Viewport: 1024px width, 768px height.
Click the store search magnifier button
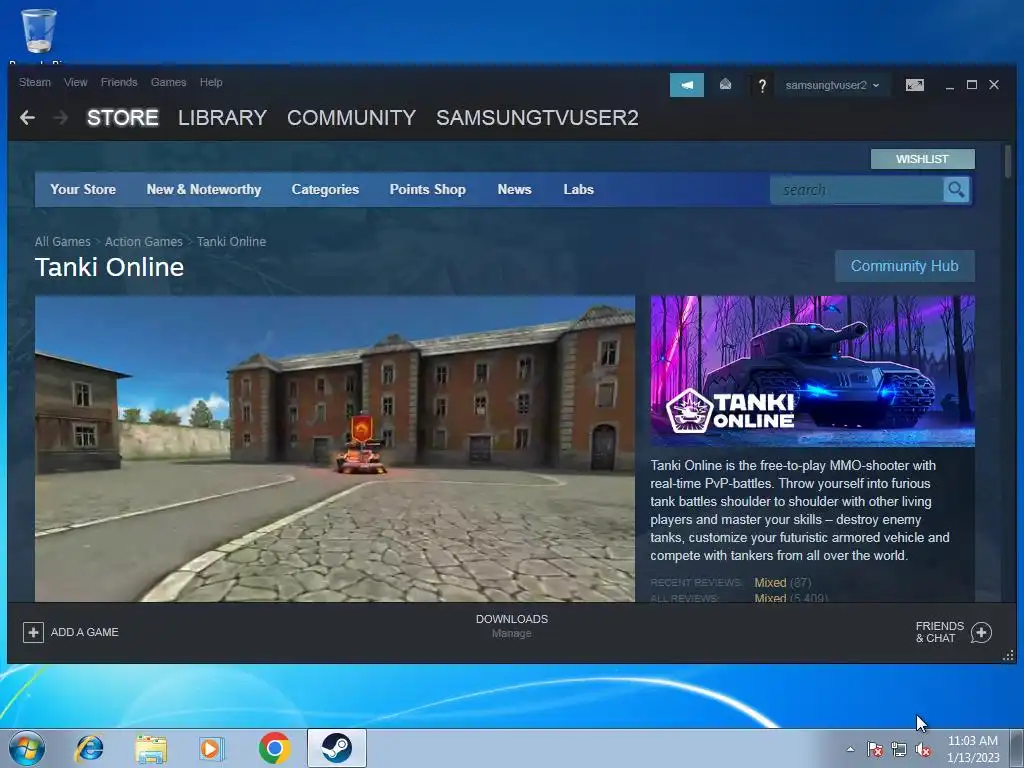pos(956,190)
